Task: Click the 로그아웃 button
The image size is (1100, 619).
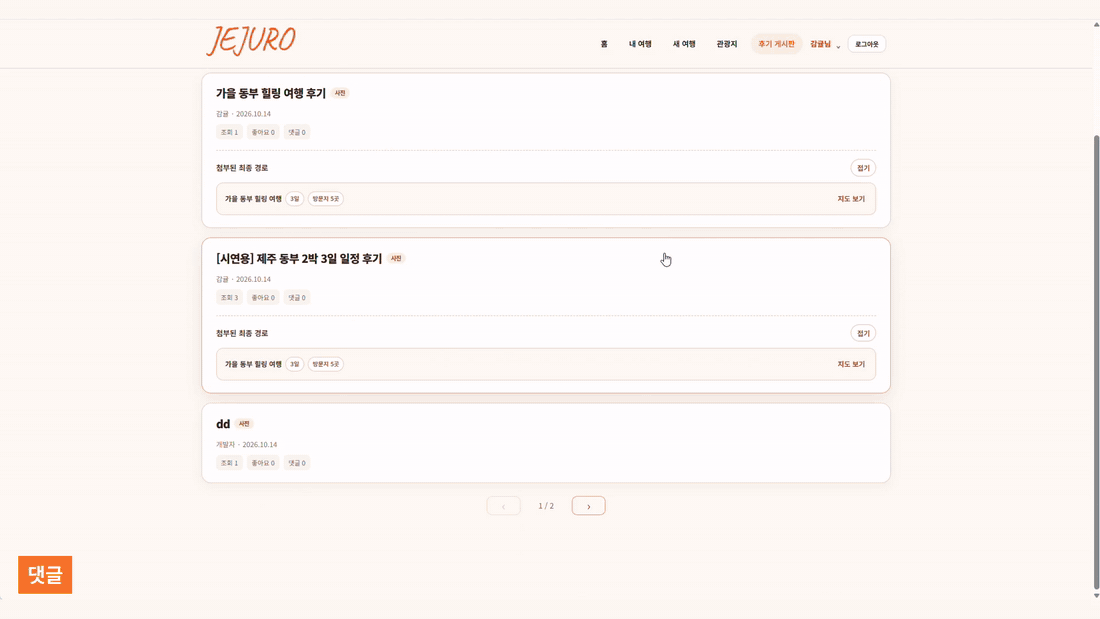Action: point(866,44)
